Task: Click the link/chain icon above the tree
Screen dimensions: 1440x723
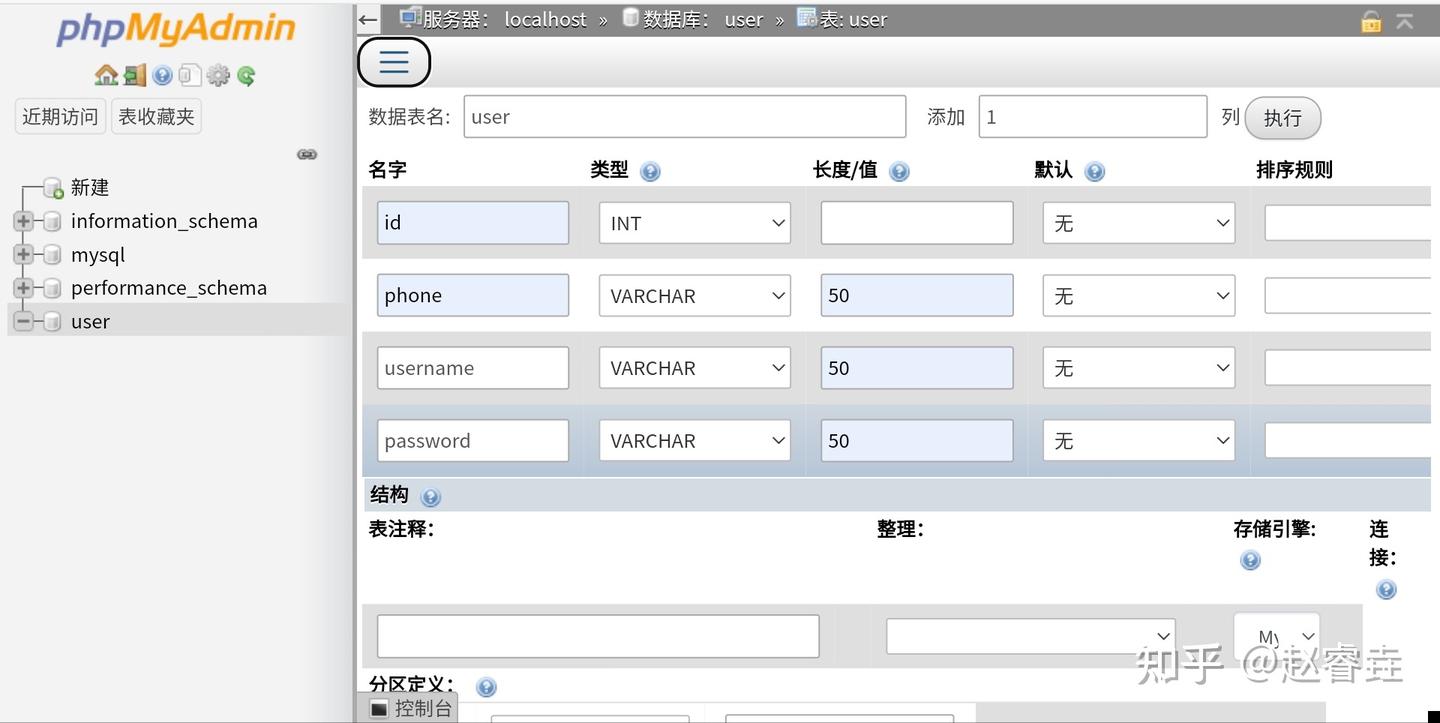Action: [306, 154]
